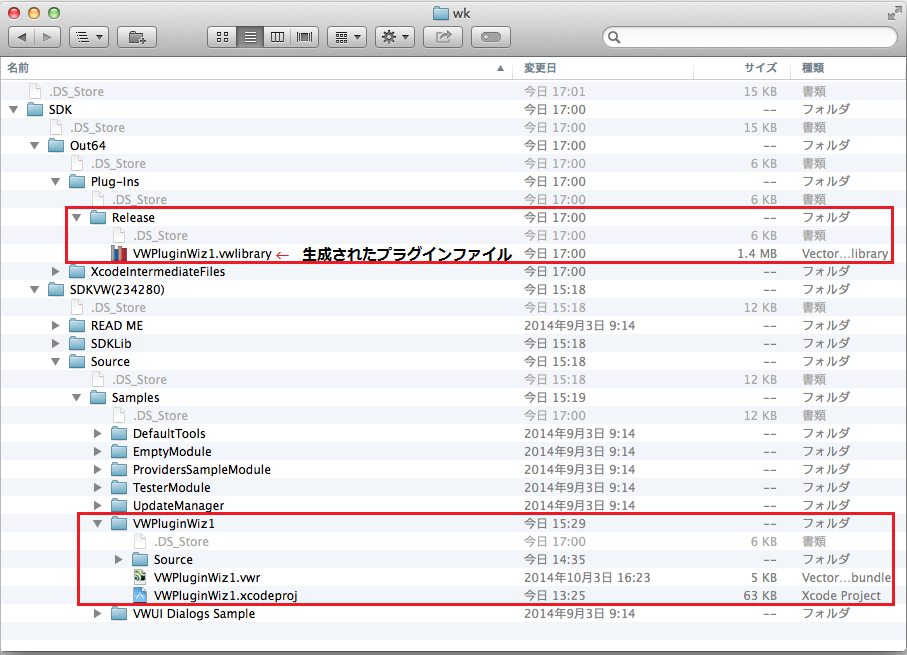The image size is (907, 655).
Task: Select the READ ME folder icon
Action: tap(77, 325)
